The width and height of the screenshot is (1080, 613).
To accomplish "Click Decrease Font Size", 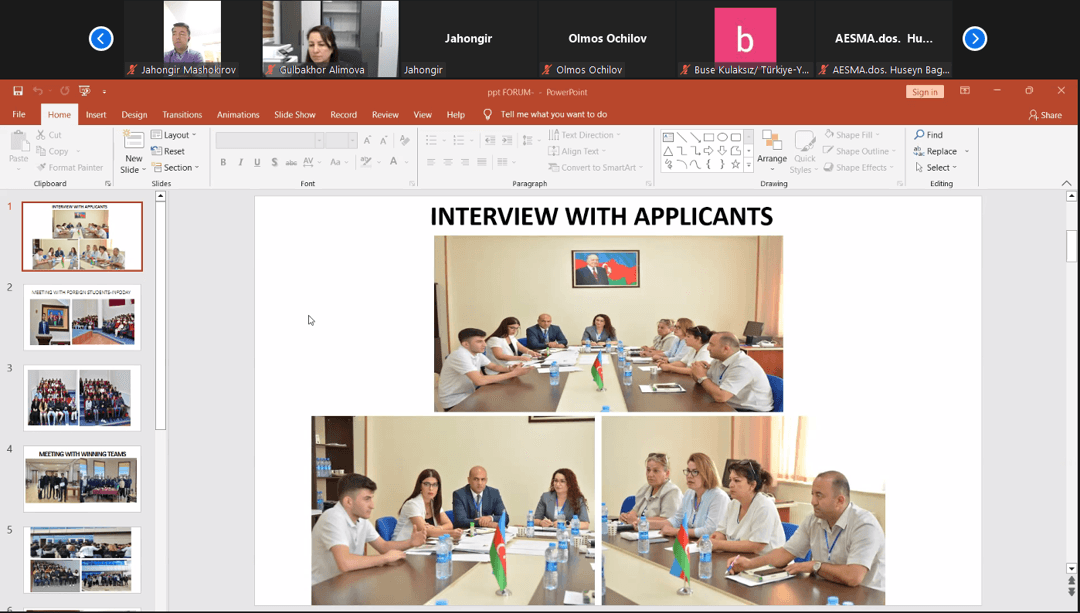I will [384, 141].
